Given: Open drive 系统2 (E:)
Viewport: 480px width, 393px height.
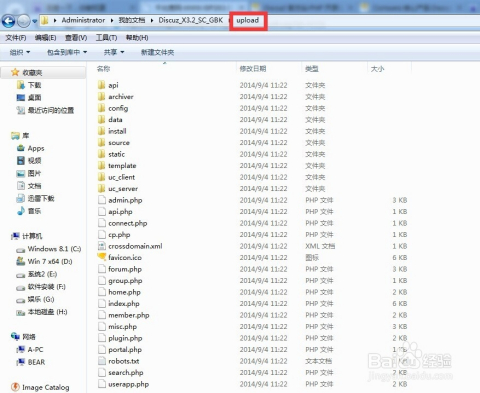Looking at the screenshot, I should tap(42, 274).
